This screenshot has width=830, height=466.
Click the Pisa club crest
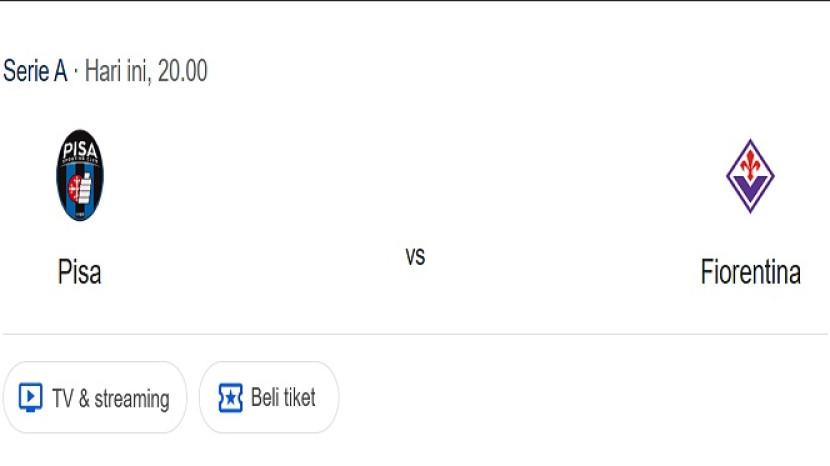[79, 175]
